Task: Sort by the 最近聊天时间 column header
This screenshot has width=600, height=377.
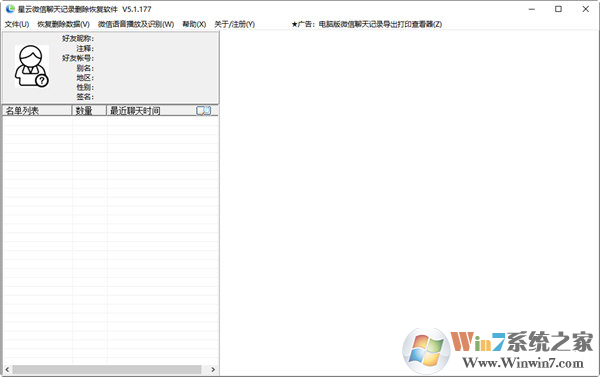Action: 151,111
